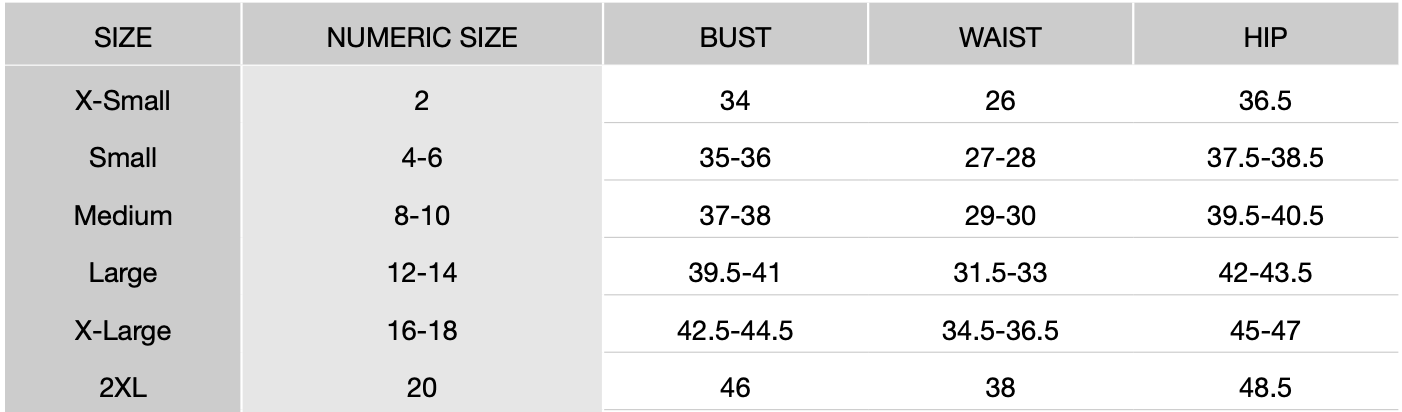Click hip value 48.5
Viewport: 1402px width, 412px height.
click(1265, 387)
